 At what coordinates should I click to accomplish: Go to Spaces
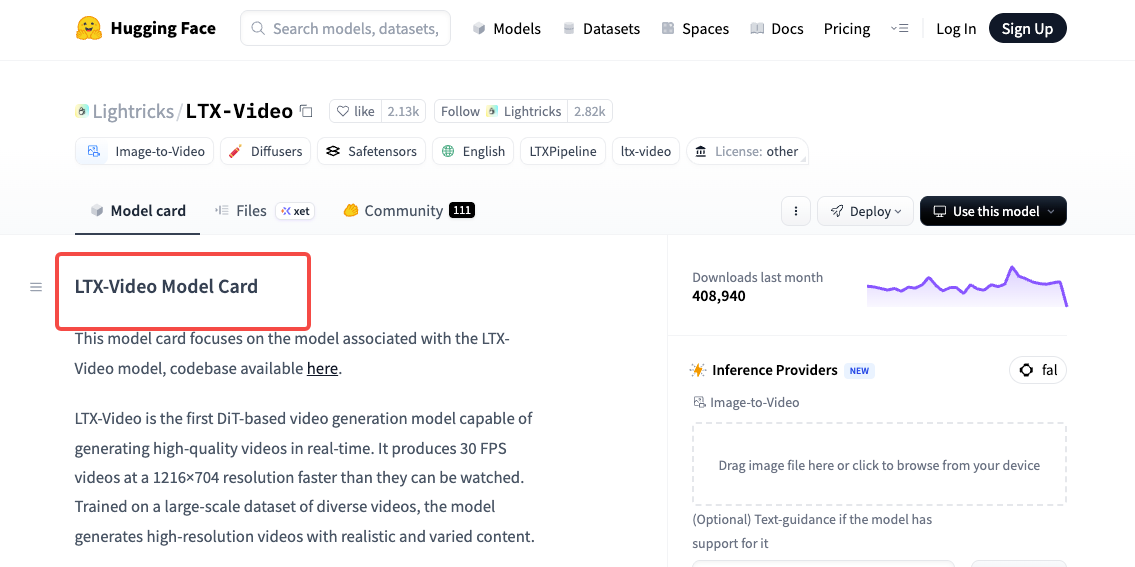pyautogui.click(x=695, y=28)
